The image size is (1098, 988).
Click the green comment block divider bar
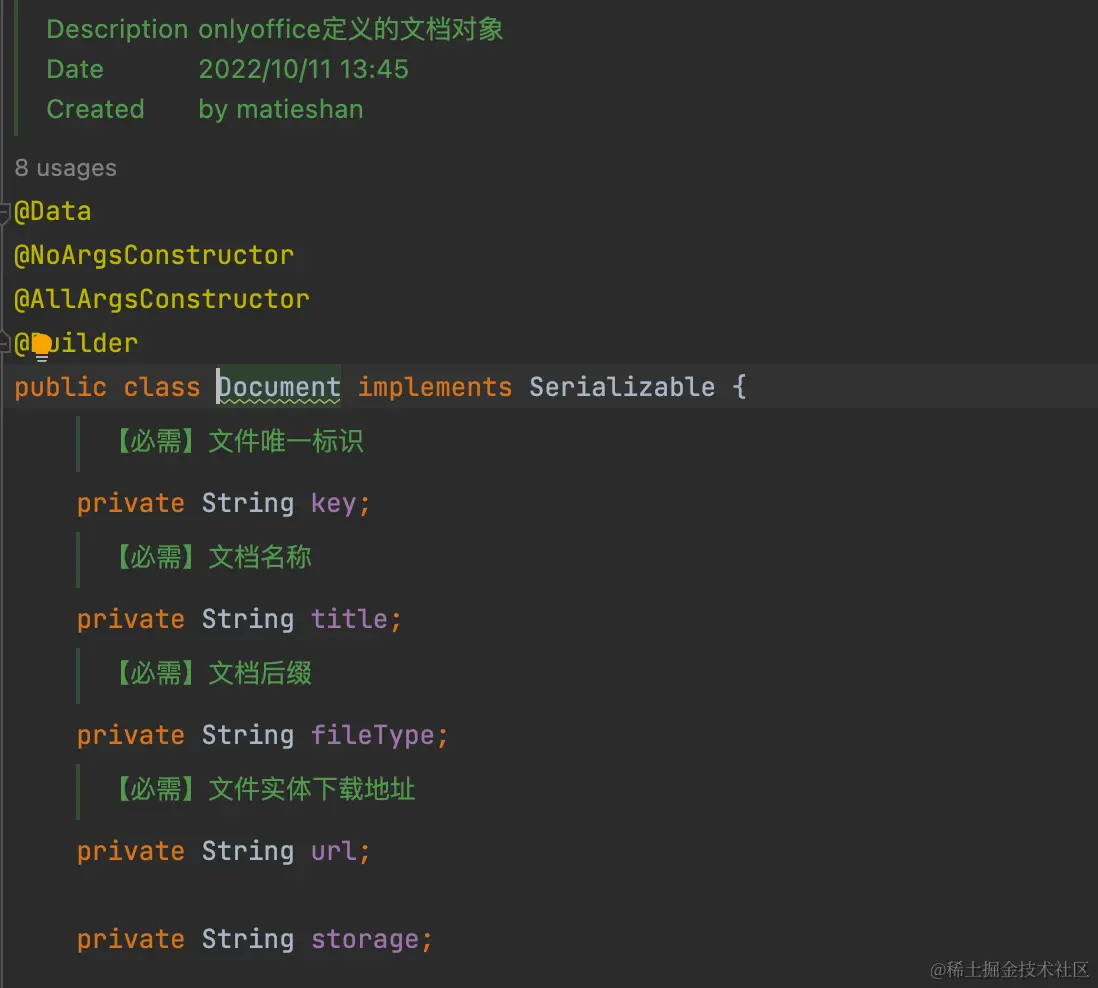(x=18, y=68)
